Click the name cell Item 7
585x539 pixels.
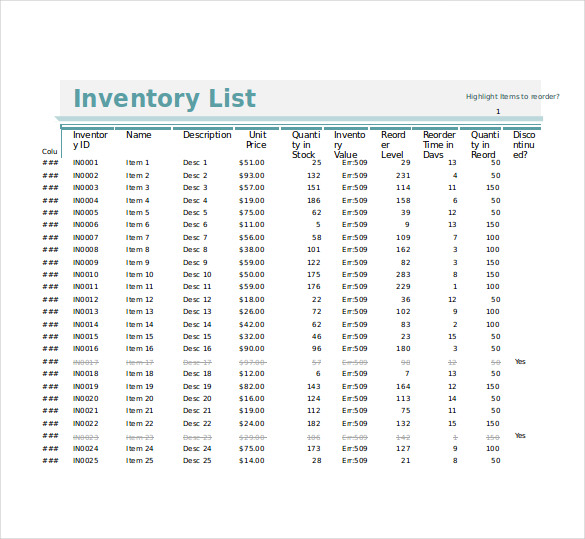point(137,238)
